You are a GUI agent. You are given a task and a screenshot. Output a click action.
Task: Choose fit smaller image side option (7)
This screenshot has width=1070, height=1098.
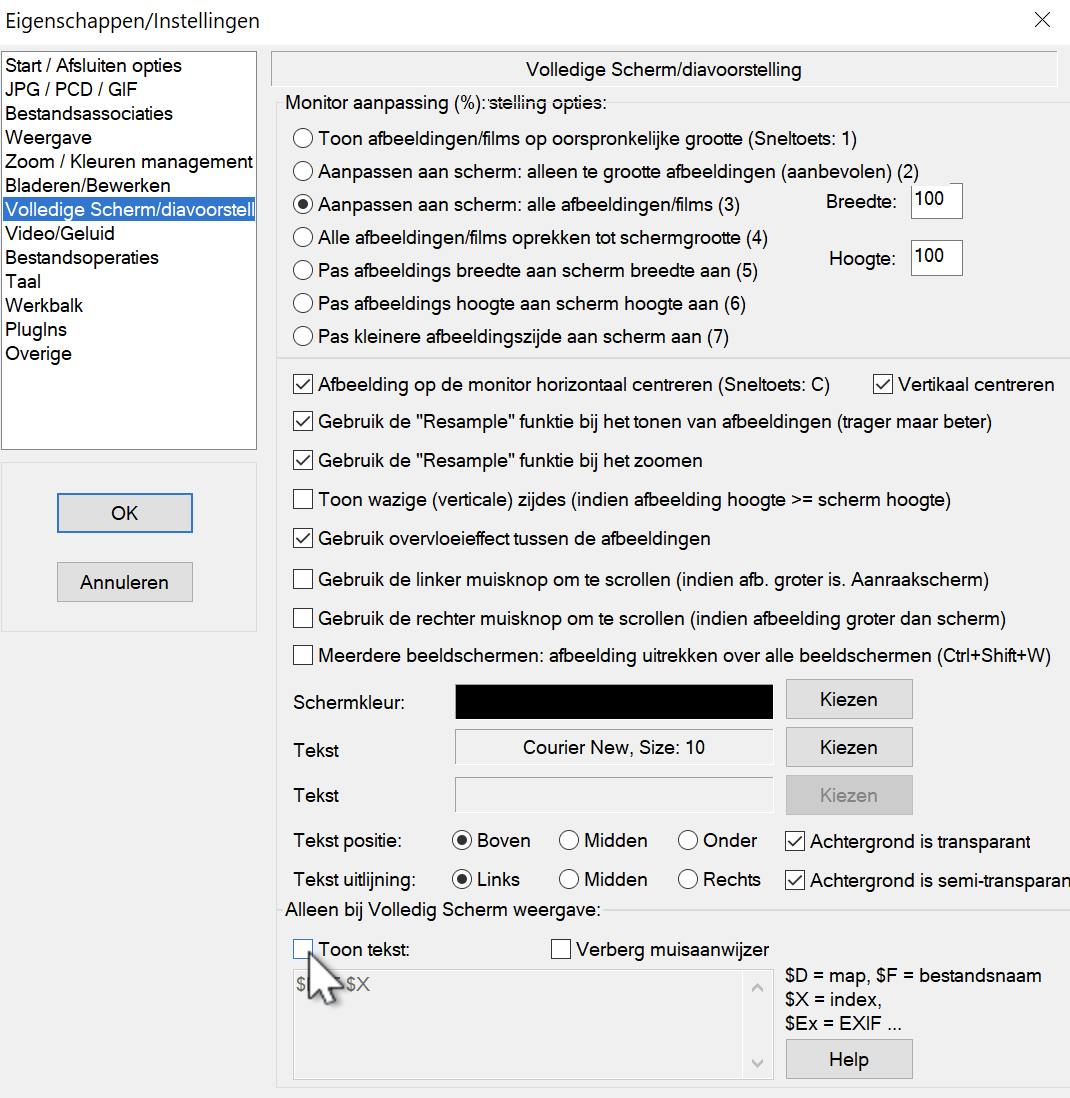point(303,336)
